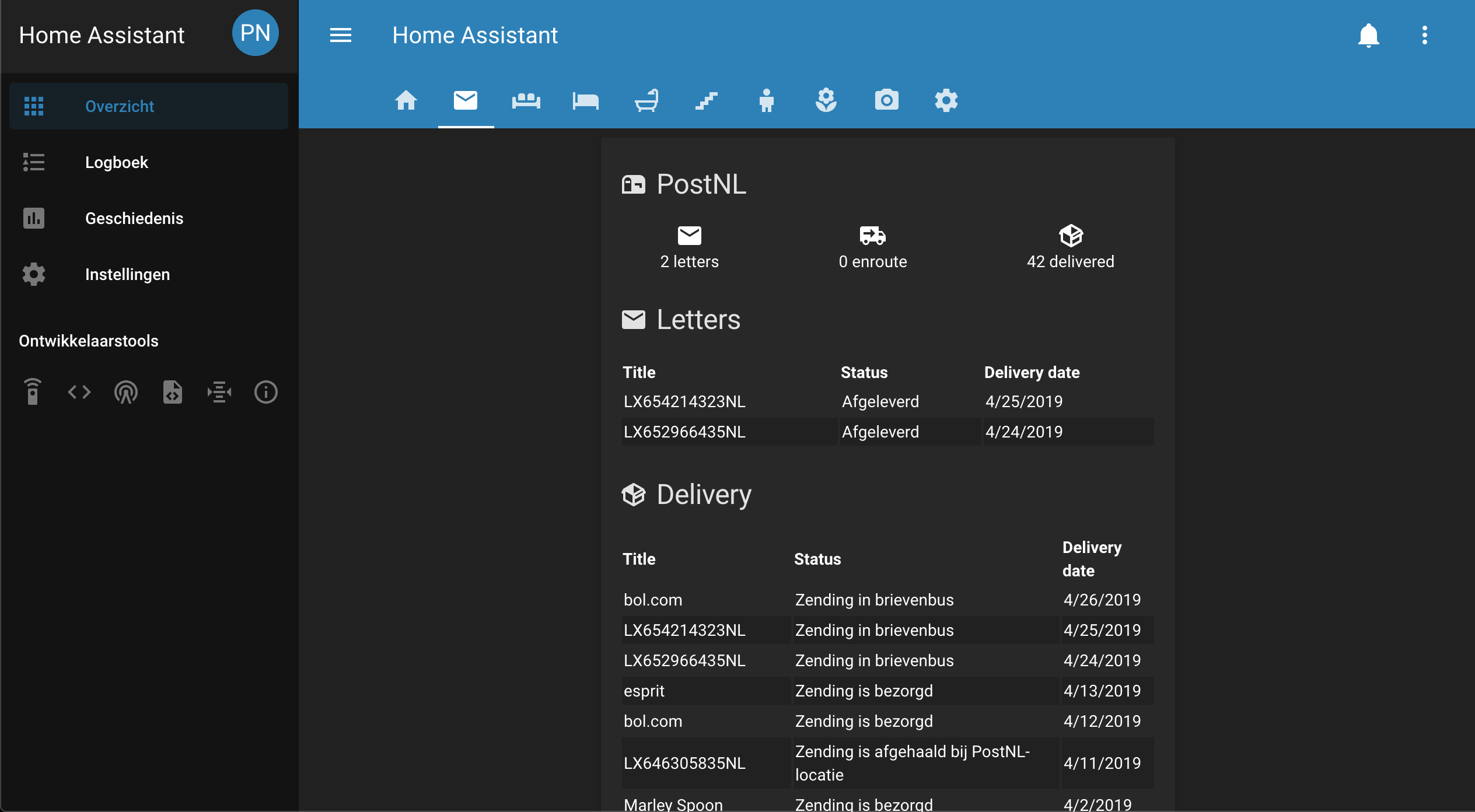Go to the home view tab
Viewport: 1475px width, 812px height.
pos(406,100)
